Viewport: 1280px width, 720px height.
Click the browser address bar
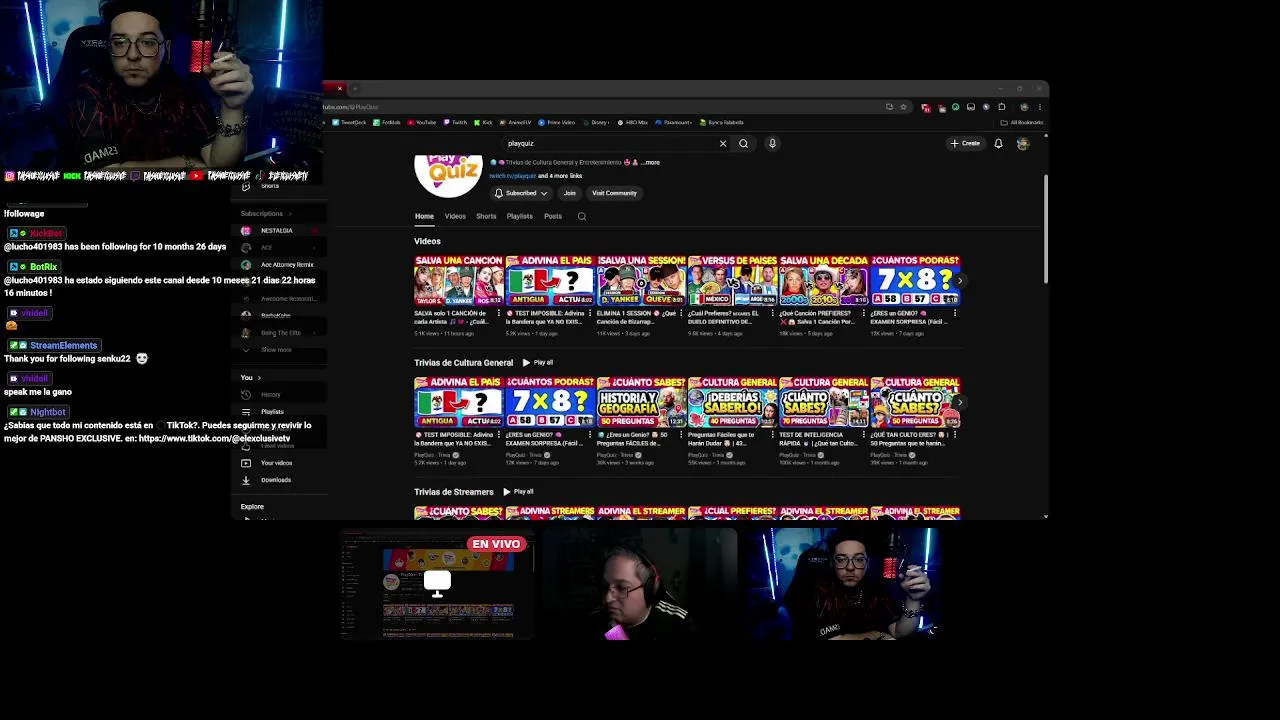pos(600,107)
